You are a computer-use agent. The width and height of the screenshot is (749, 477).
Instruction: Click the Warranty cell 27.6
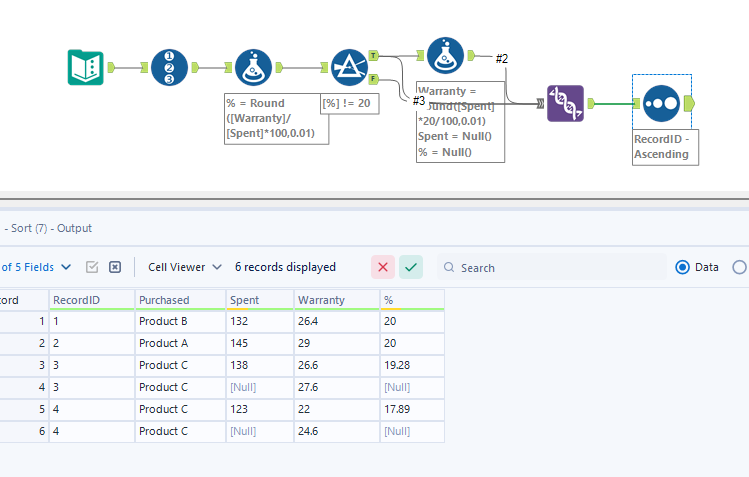337,387
